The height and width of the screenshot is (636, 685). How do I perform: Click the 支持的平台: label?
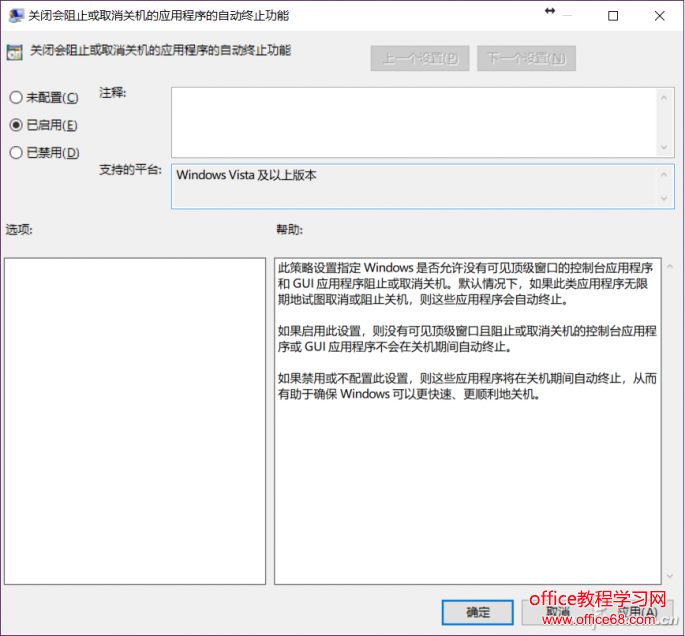[x=130, y=169]
